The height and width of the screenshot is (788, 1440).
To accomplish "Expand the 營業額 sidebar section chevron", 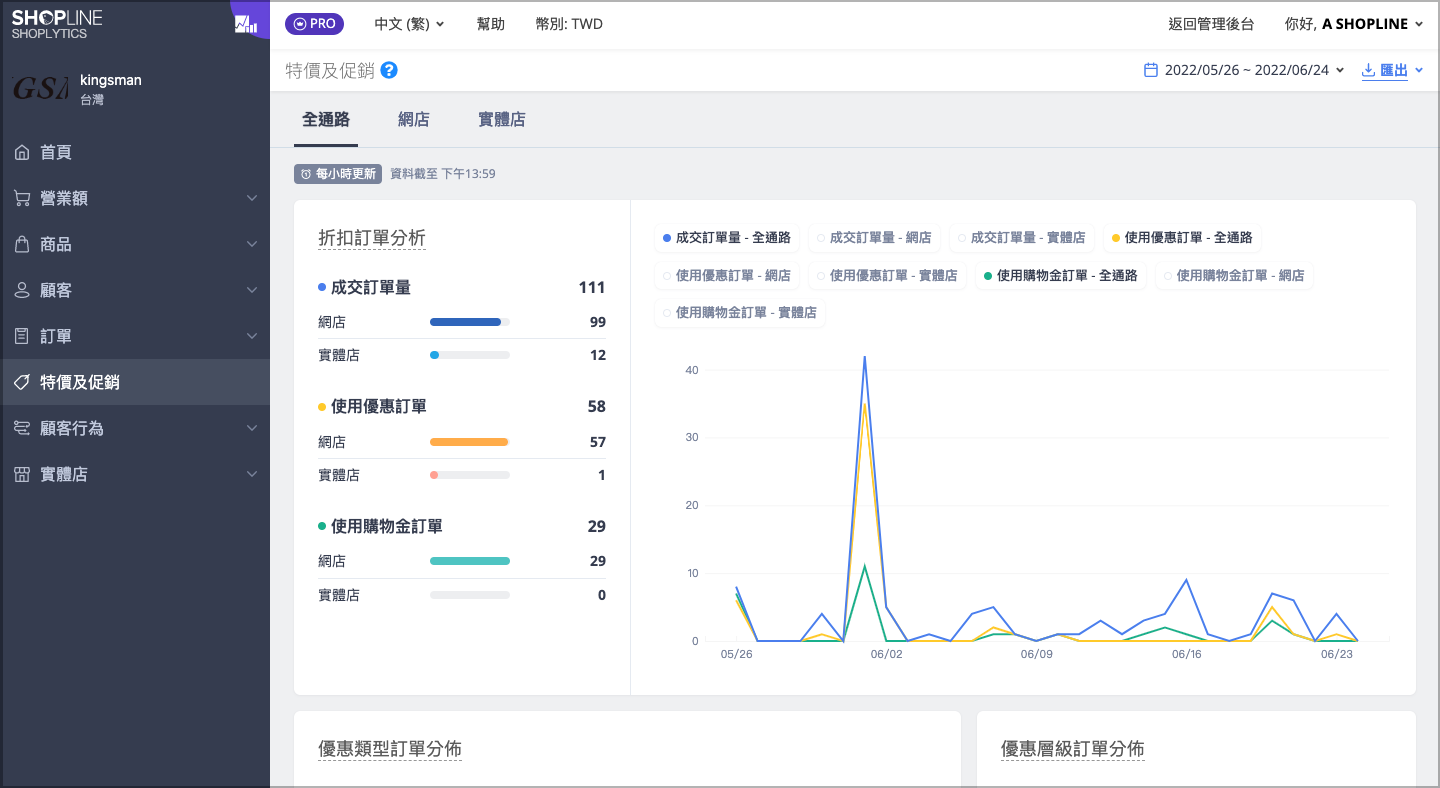I will pyautogui.click(x=252, y=198).
